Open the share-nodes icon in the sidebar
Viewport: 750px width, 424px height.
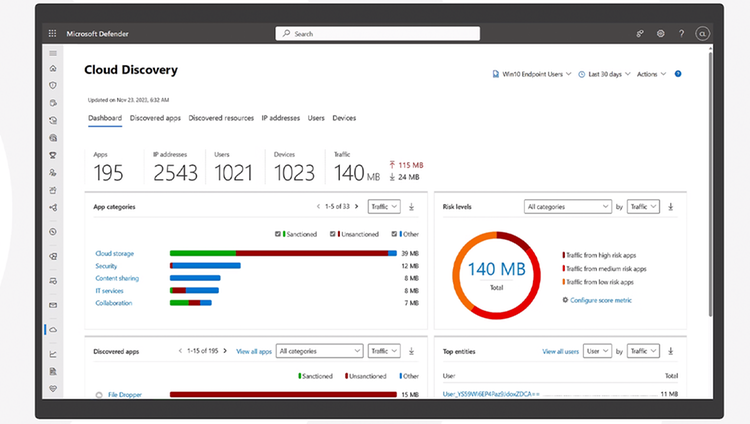[53, 207]
